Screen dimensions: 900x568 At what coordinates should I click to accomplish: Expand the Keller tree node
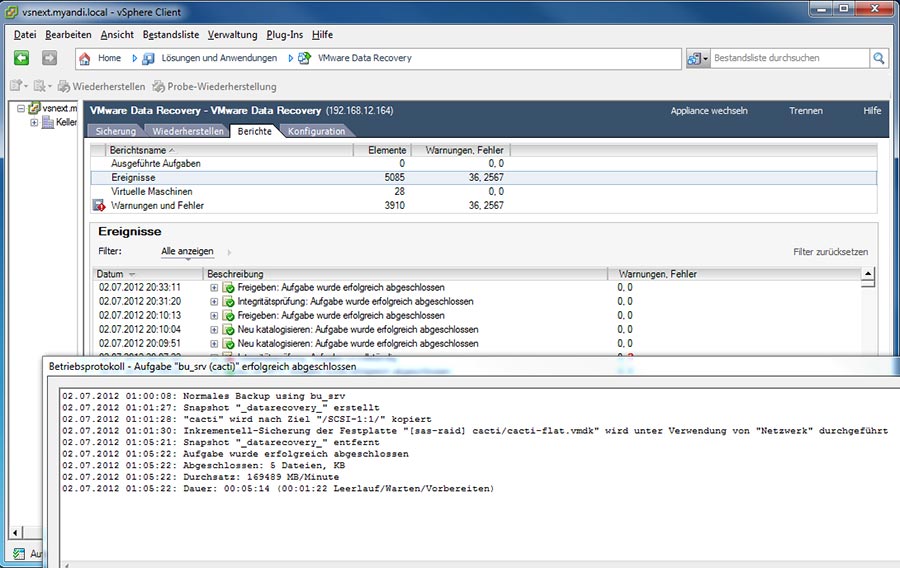34,123
